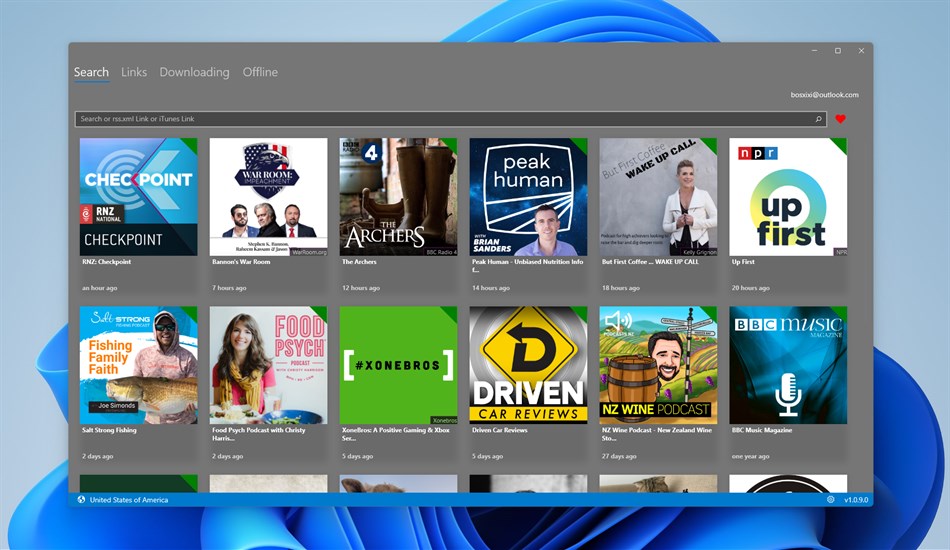
Task: Go to the Downloading tab
Action: (x=194, y=72)
